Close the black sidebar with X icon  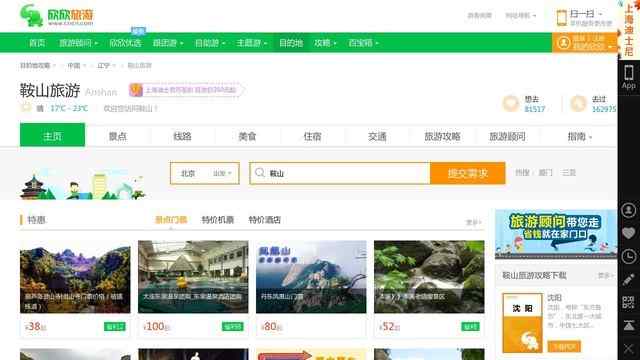[x=629, y=349]
